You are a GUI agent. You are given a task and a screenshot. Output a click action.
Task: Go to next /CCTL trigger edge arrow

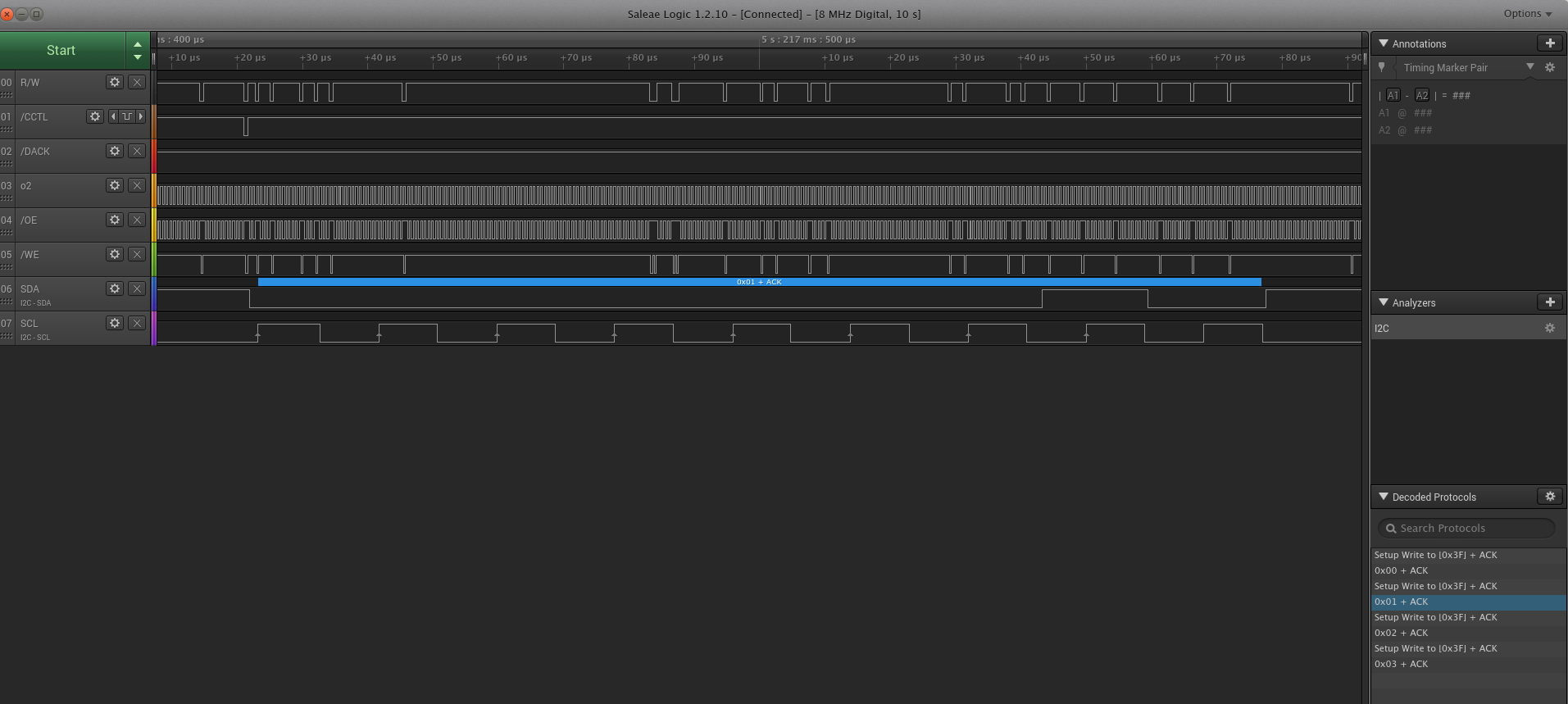tap(141, 116)
